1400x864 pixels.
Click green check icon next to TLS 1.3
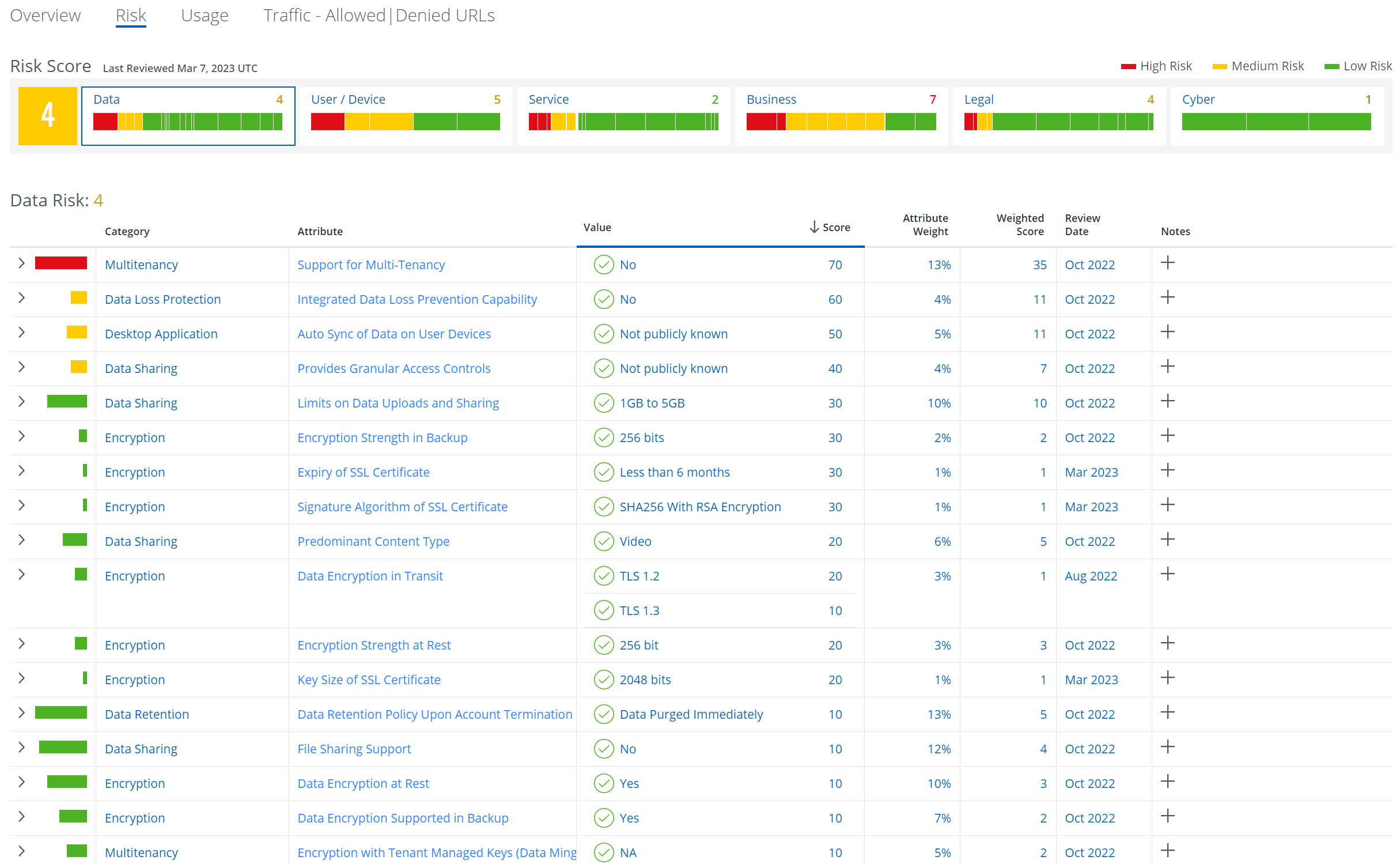(603, 610)
